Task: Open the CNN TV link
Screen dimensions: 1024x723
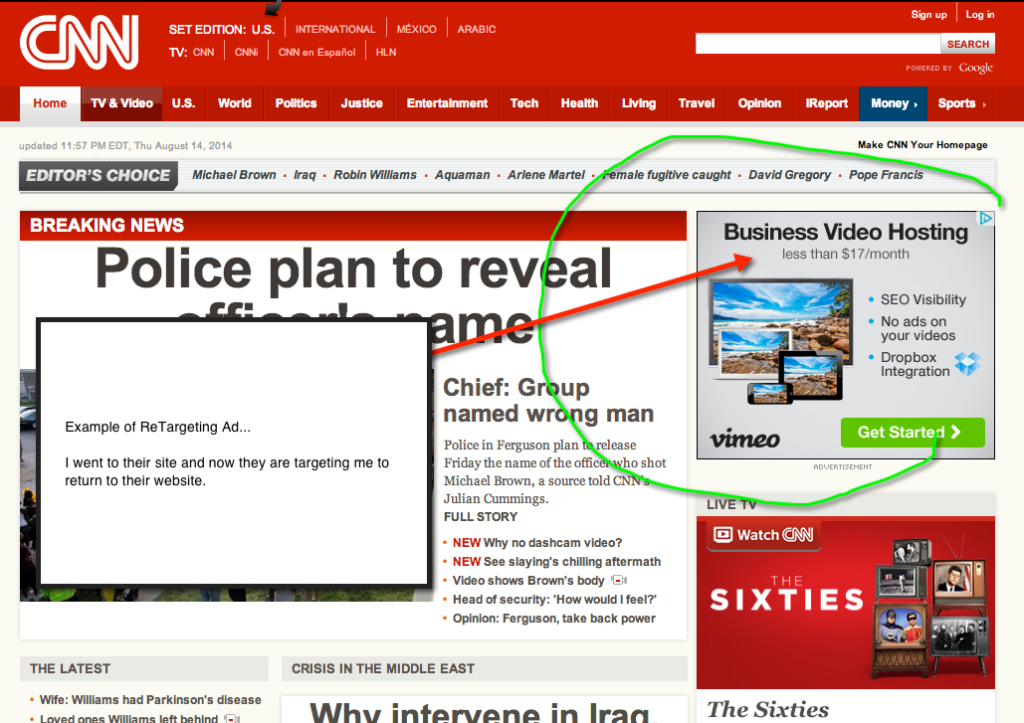Action: point(203,52)
